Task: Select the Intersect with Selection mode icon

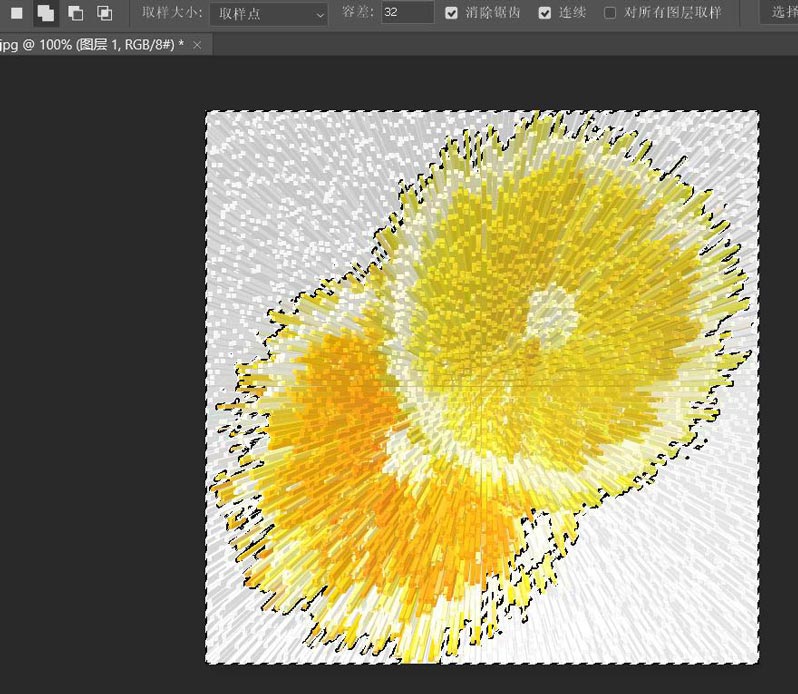Action: pyautogui.click(x=105, y=13)
